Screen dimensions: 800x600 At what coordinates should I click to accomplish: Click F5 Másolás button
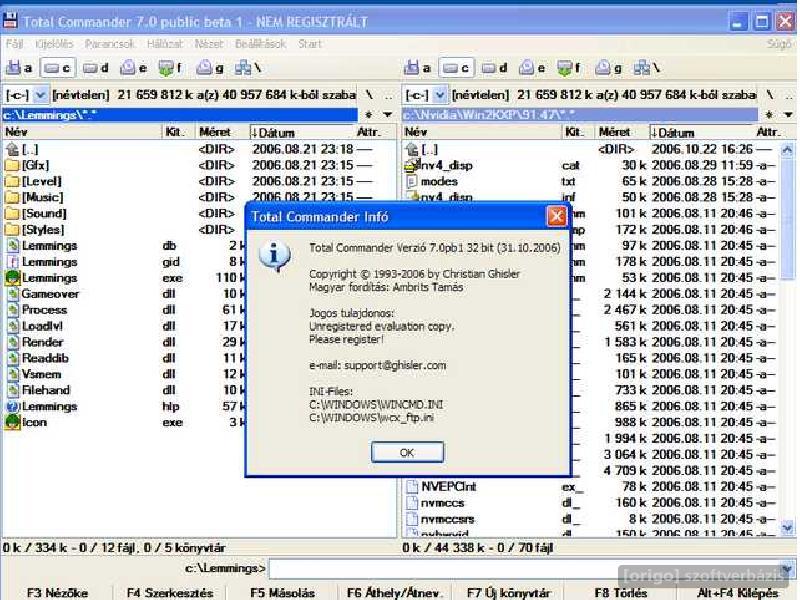click(x=282, y=592)
